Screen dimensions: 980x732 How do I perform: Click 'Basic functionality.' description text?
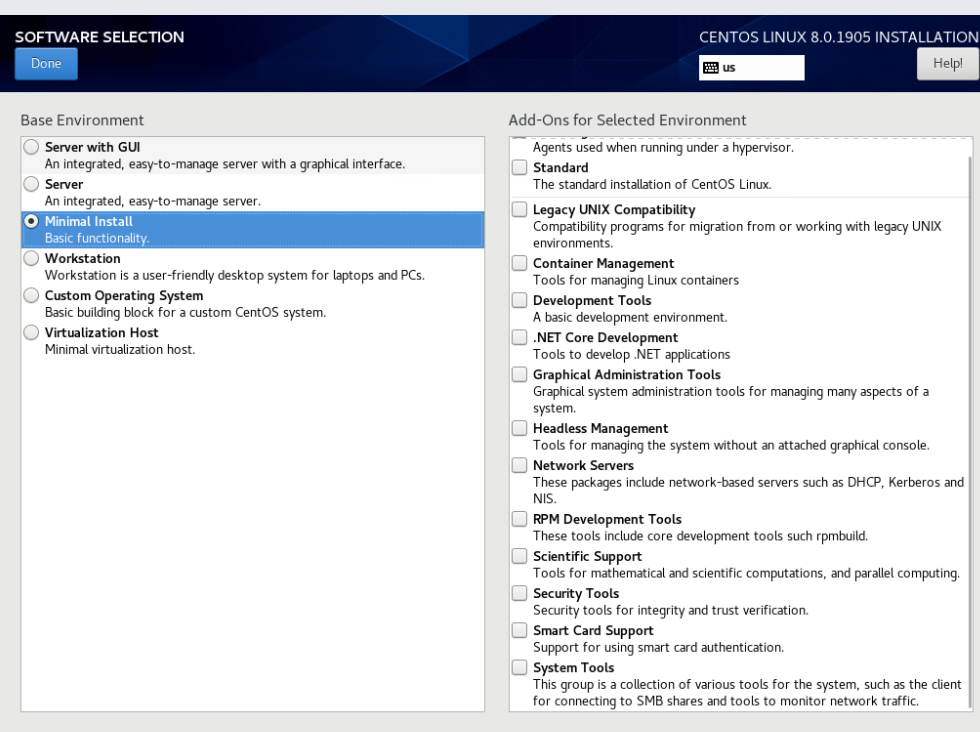(97, 238)
